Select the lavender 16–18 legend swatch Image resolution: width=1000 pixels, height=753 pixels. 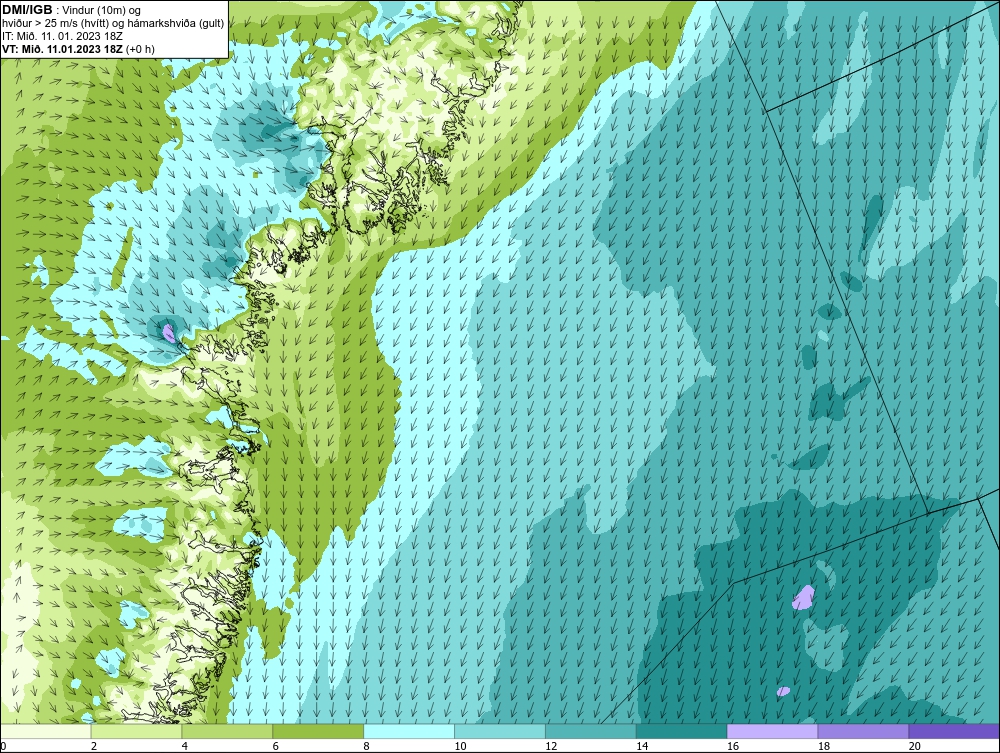pos(772,731)
